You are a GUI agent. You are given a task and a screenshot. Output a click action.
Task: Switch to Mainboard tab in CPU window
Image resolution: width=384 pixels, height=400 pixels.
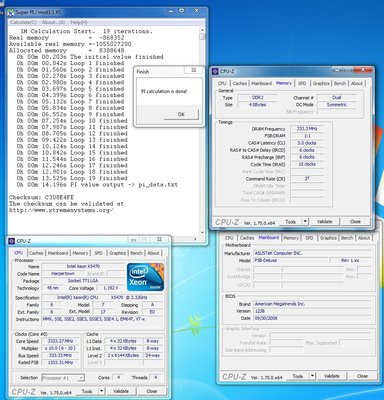(58, 253)
